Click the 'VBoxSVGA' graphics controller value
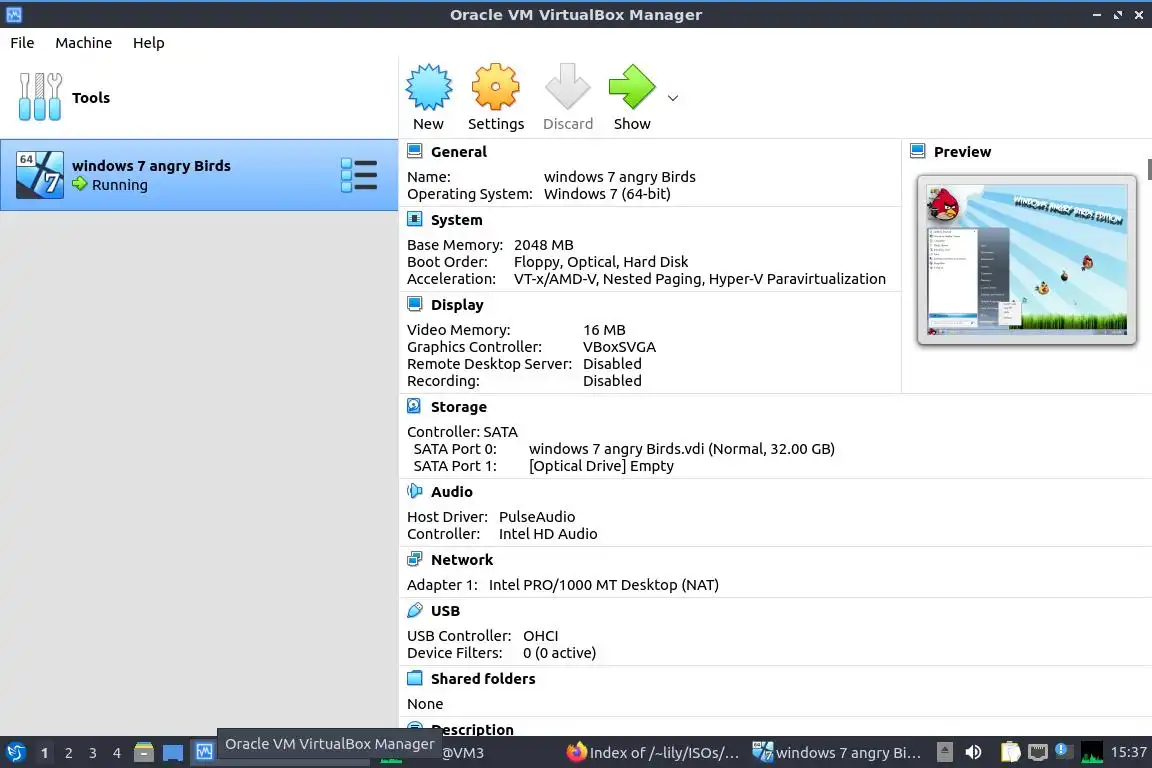The width and height of the screenshot is (1152, 768). click(x=619, y=347)
